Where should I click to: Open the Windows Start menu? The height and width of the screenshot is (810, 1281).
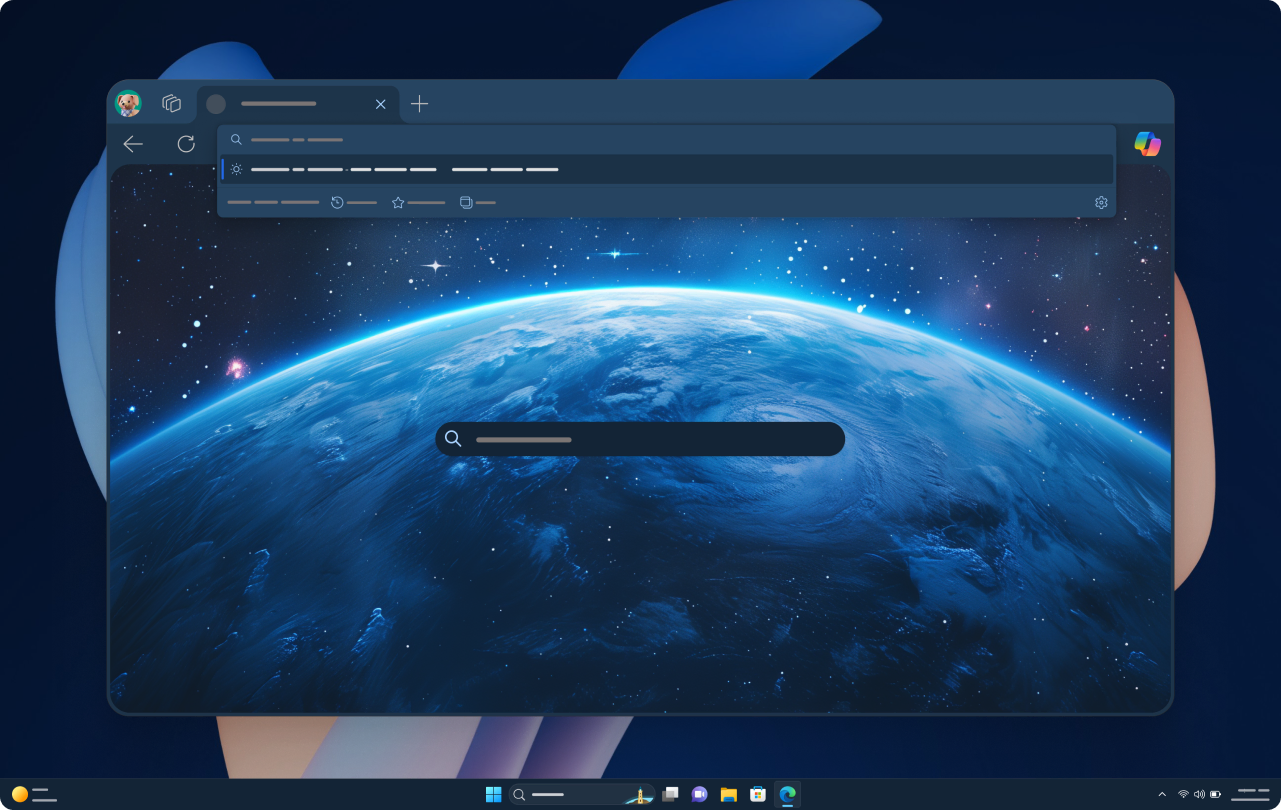(x=493, y=793)
